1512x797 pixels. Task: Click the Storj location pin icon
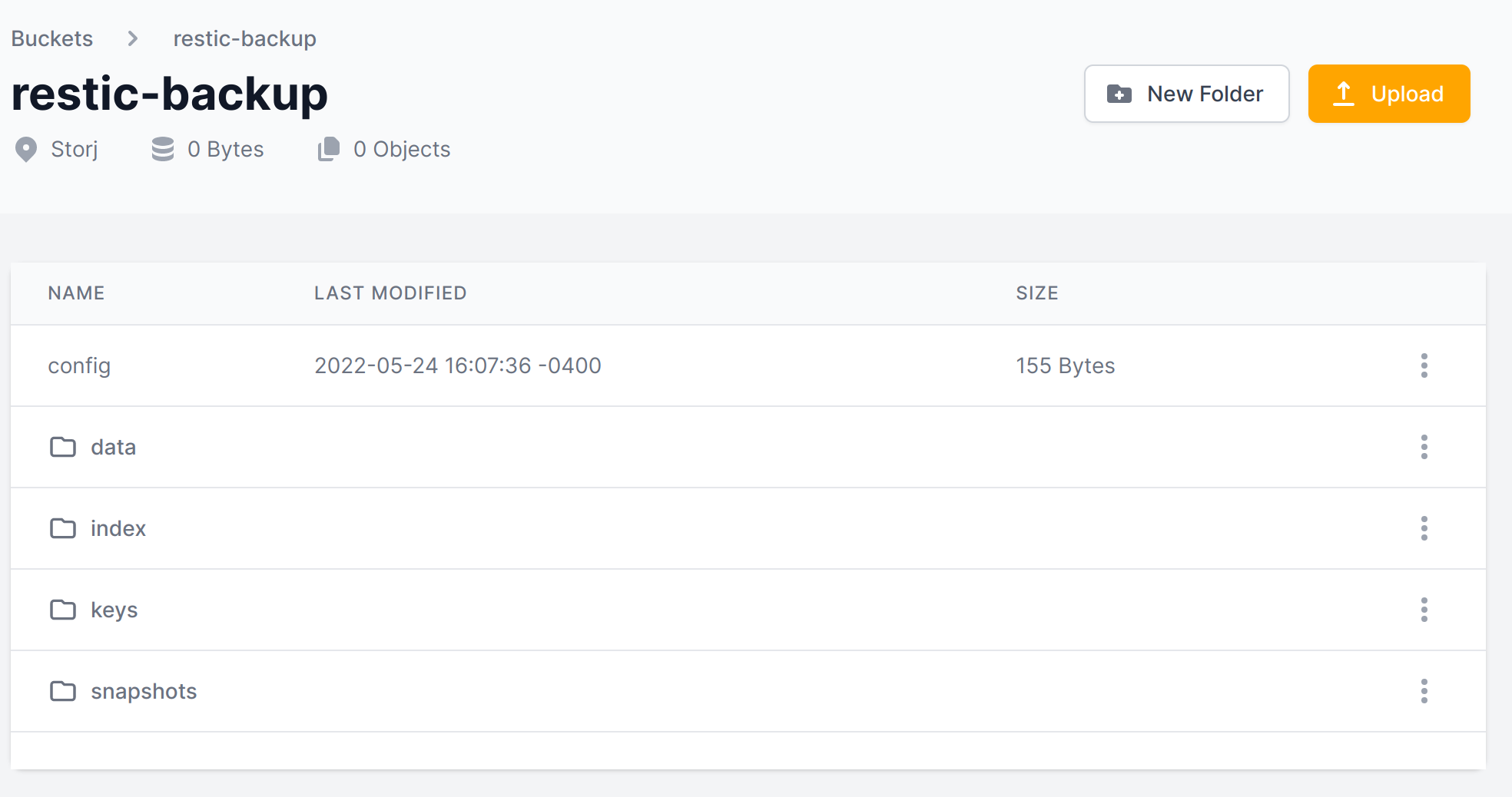(26, 150)
